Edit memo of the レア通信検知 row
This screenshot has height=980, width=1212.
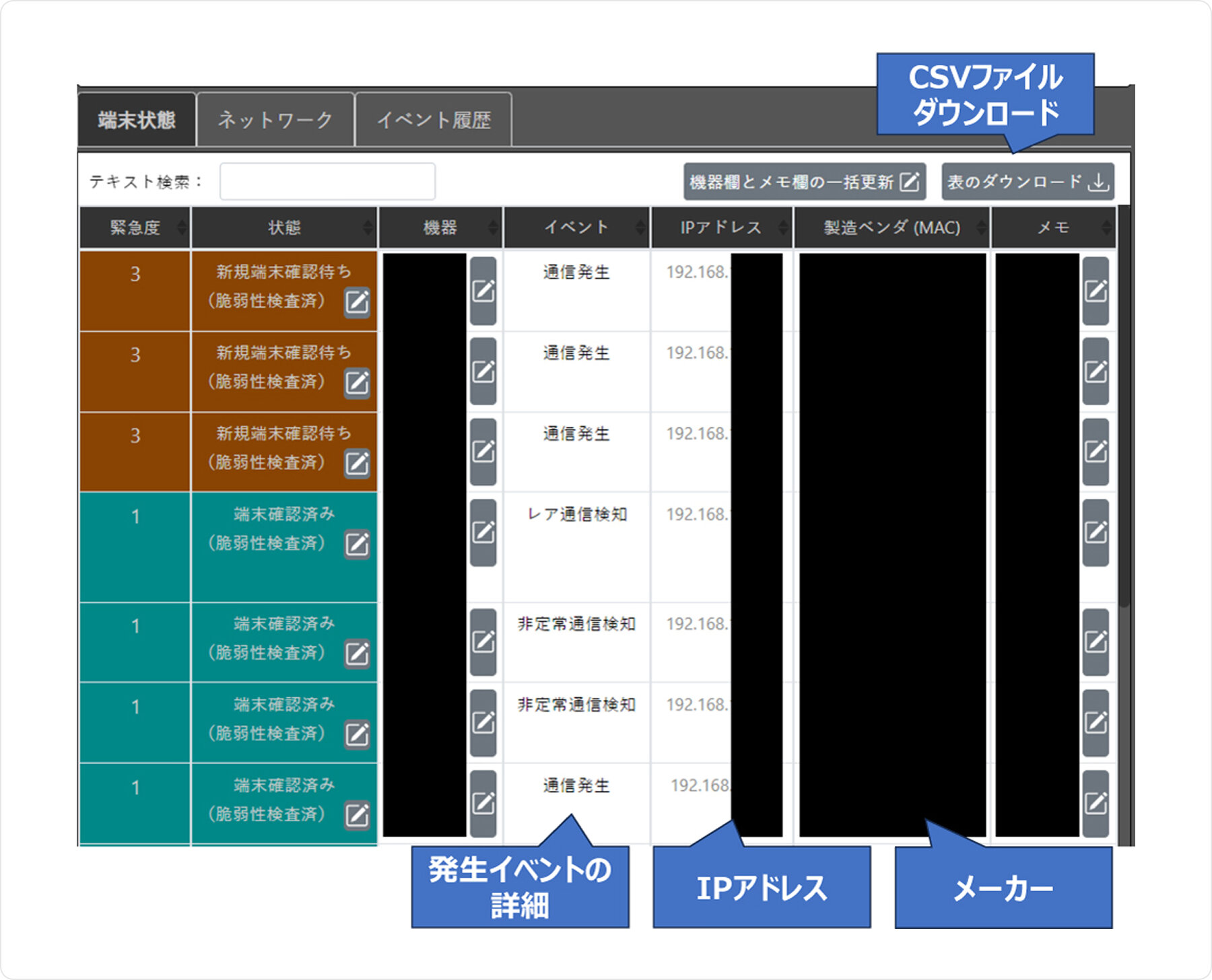[1096, 532]
